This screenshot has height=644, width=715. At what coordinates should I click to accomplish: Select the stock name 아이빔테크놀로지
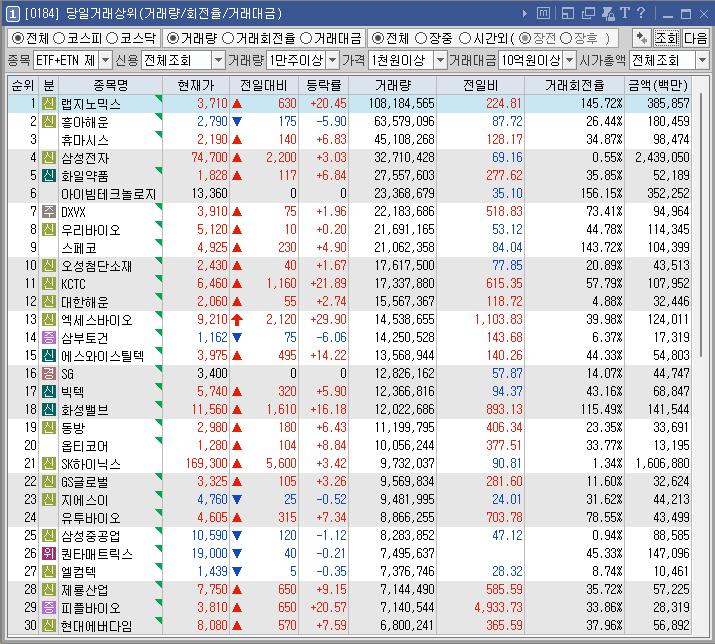pyautogui.click(x=109, y=194)
